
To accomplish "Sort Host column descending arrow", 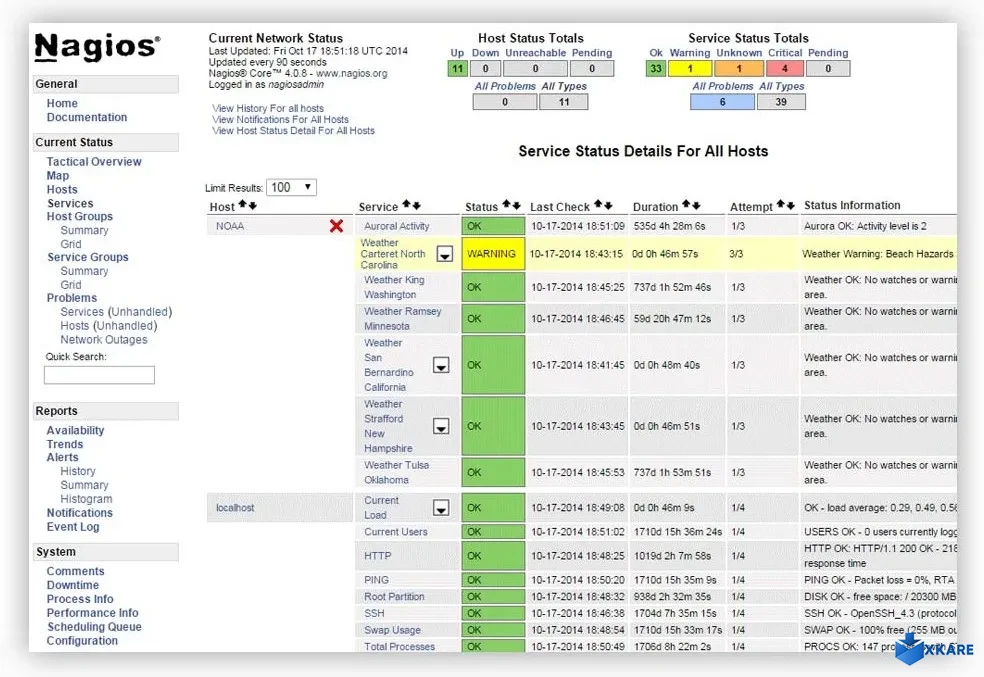I will point(252,205).
